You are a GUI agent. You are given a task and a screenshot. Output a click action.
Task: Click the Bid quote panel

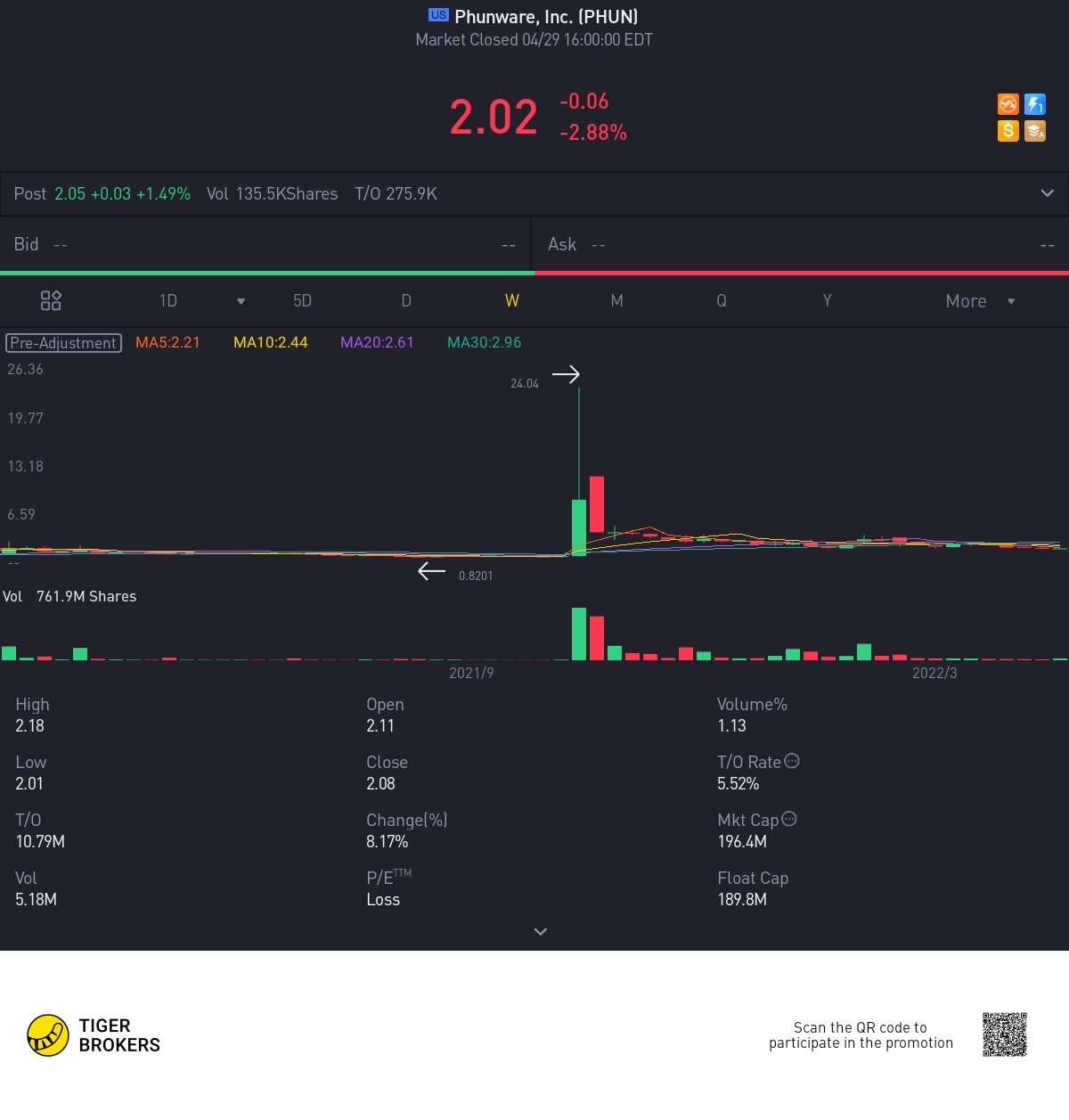265,244
